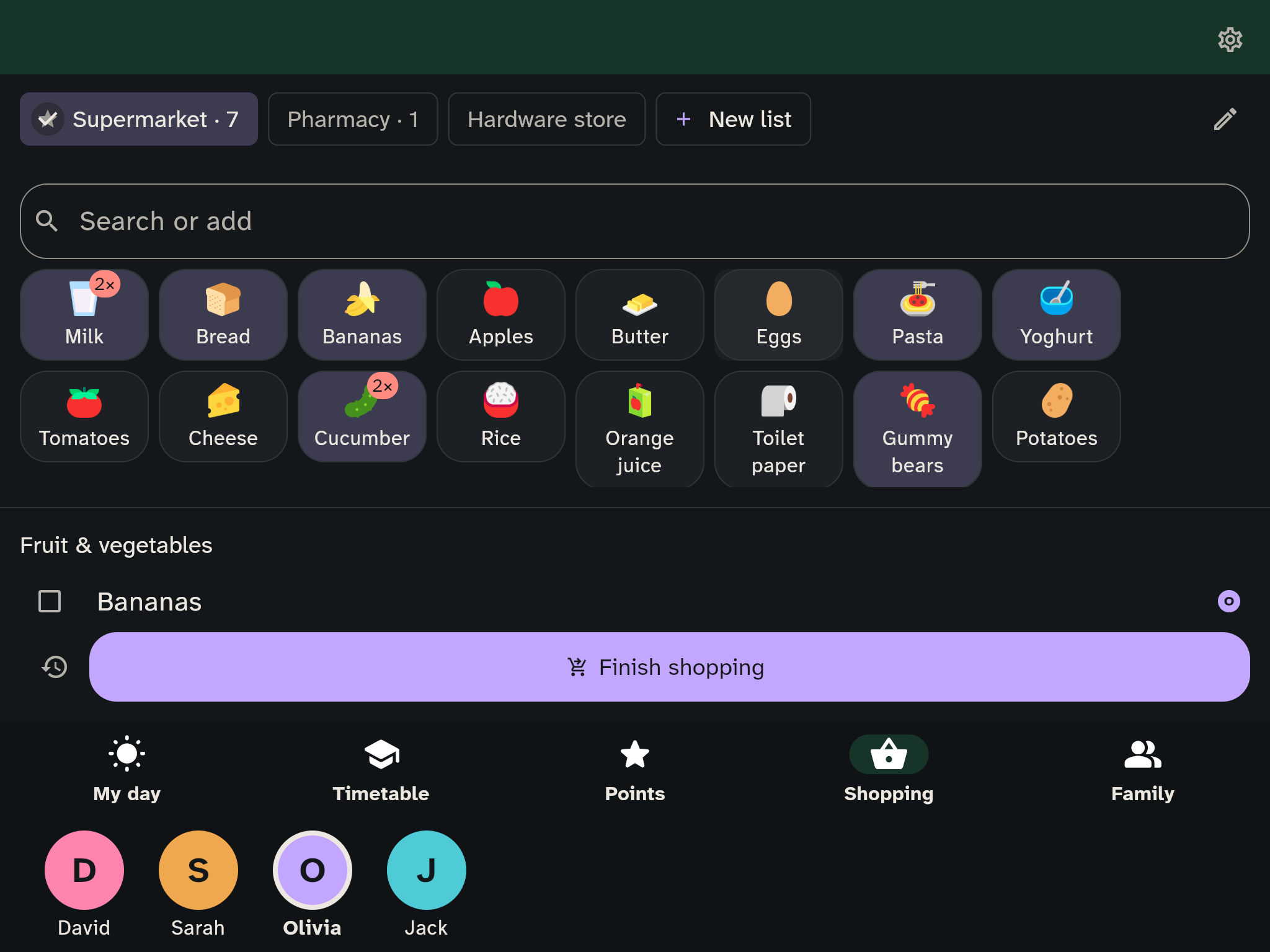Select Bananas tile in suggestions grid
The width and height of the screenshot is (1270, 952).
click(x=362, y=315)
